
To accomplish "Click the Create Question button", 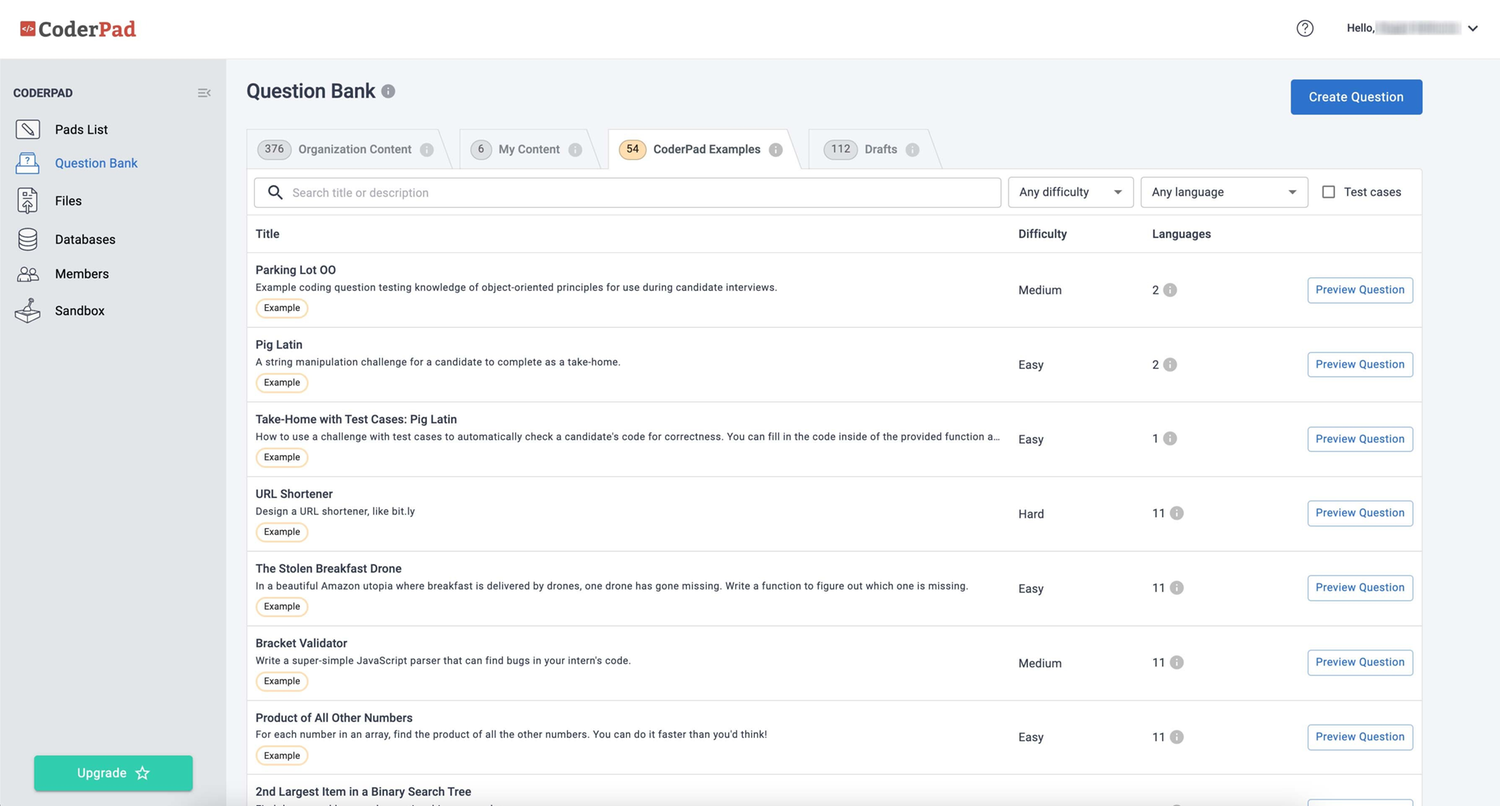I will point(1356,97).
